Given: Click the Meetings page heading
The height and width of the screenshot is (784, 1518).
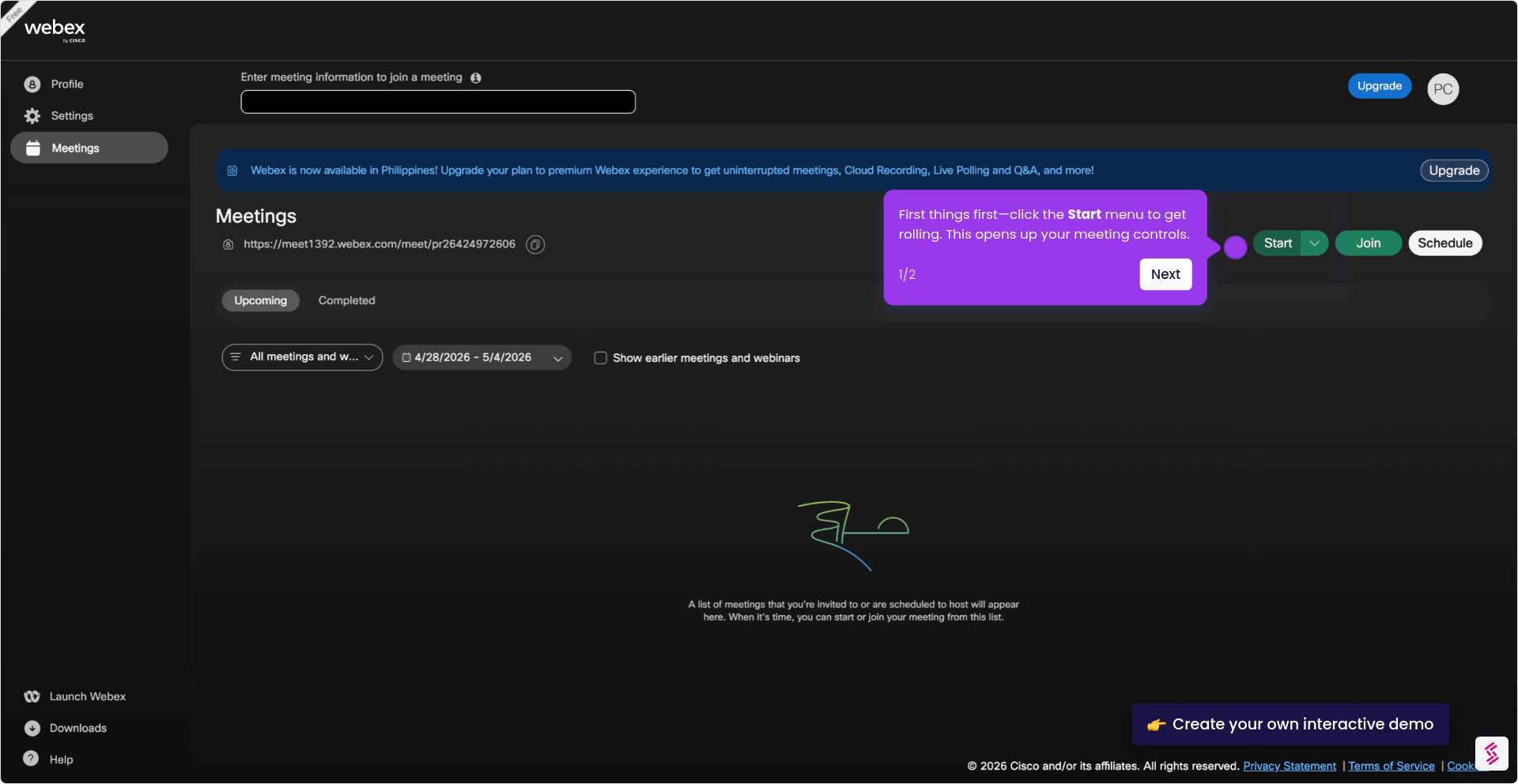Looking at the screenshot, I should tap(256, 217).
